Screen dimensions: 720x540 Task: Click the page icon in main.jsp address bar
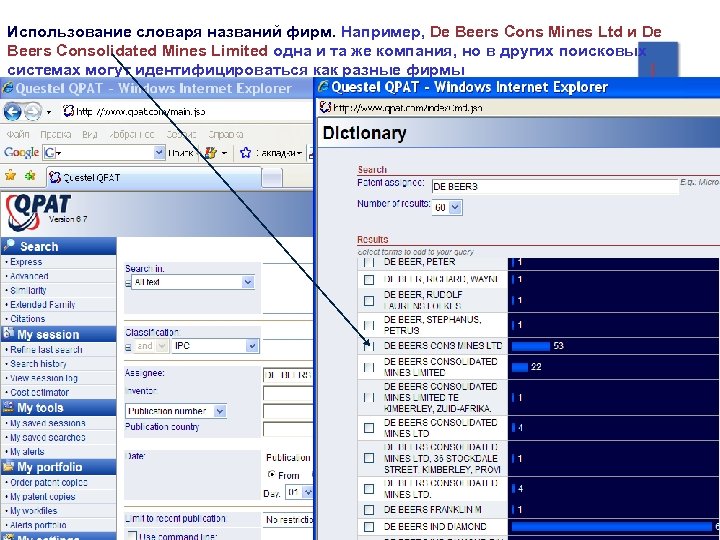coord(68,111)
